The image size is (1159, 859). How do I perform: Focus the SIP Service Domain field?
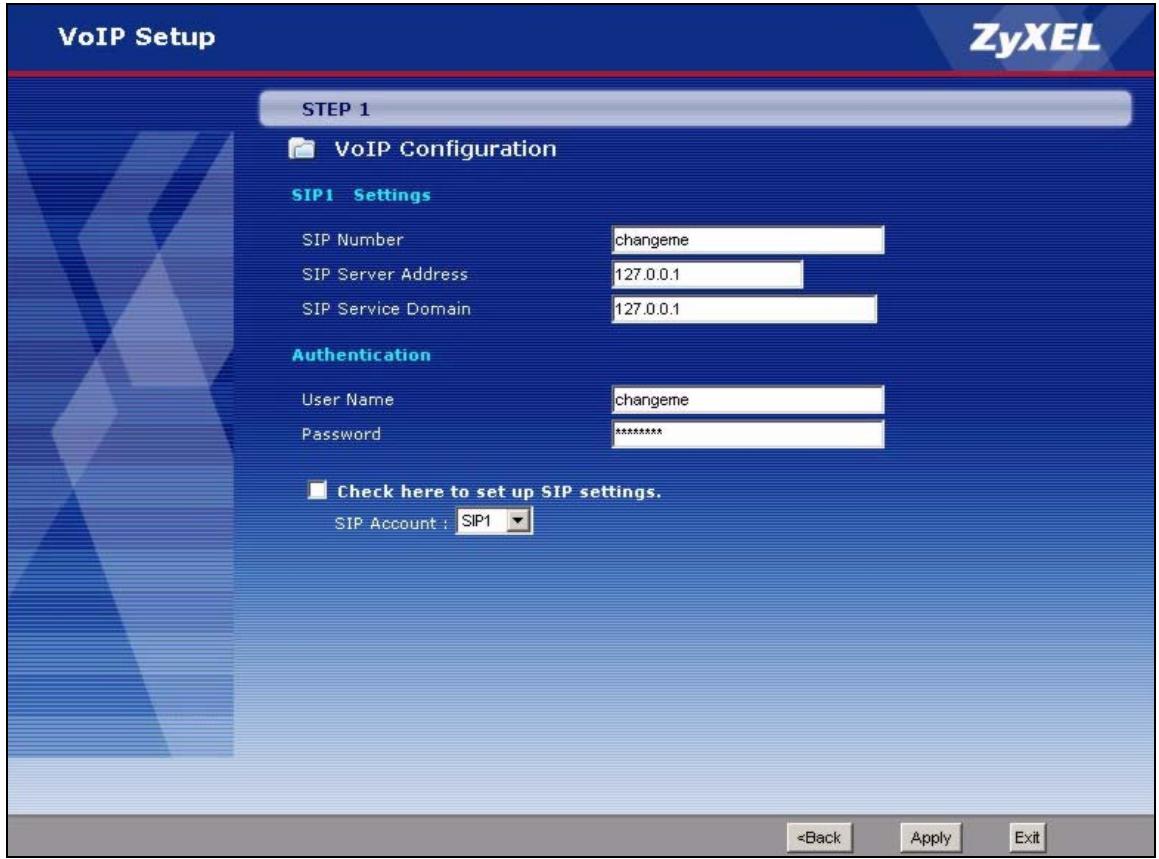click(x=744, y=309)
